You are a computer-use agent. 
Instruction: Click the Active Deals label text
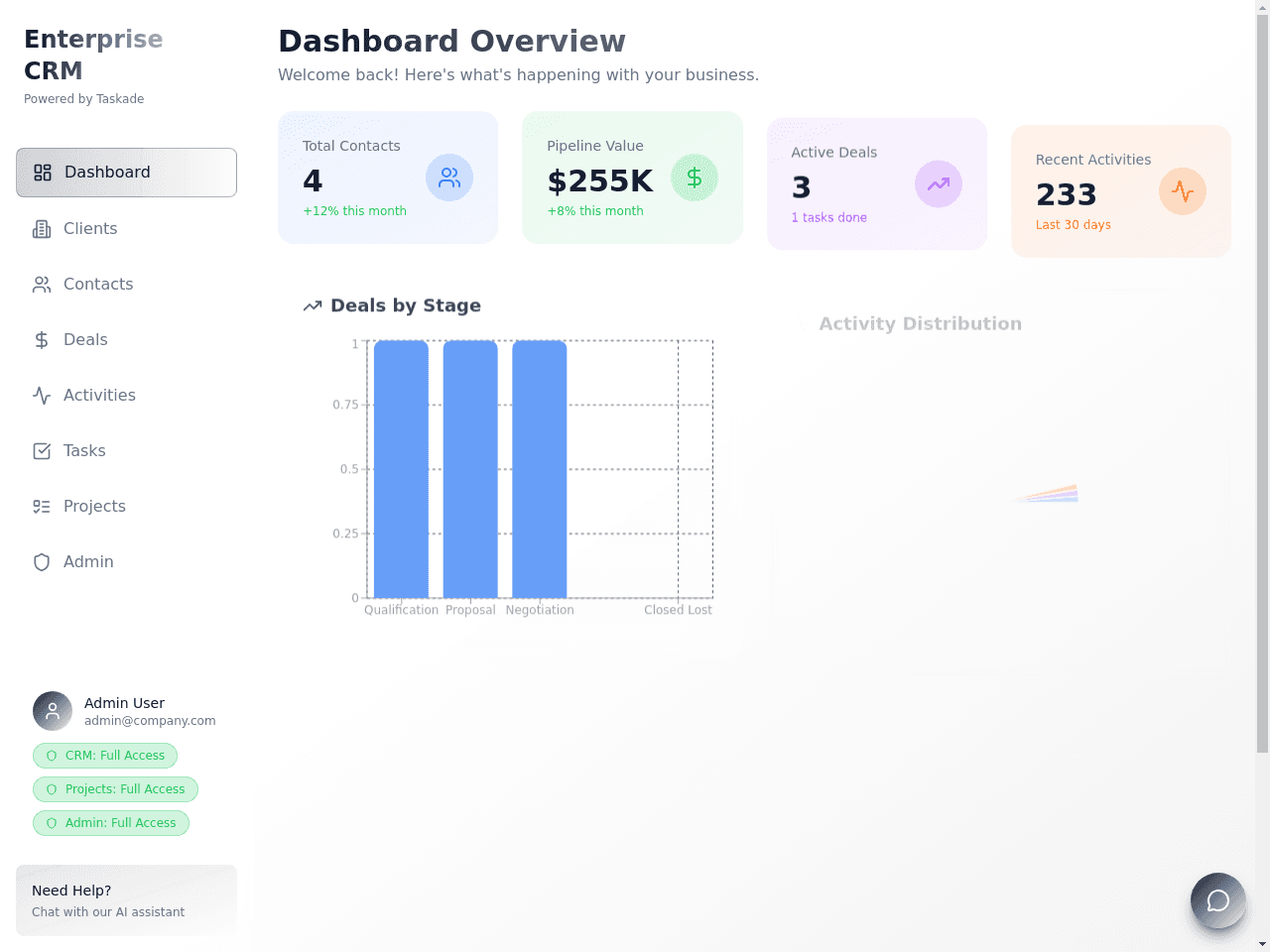(x=834, y=153)
